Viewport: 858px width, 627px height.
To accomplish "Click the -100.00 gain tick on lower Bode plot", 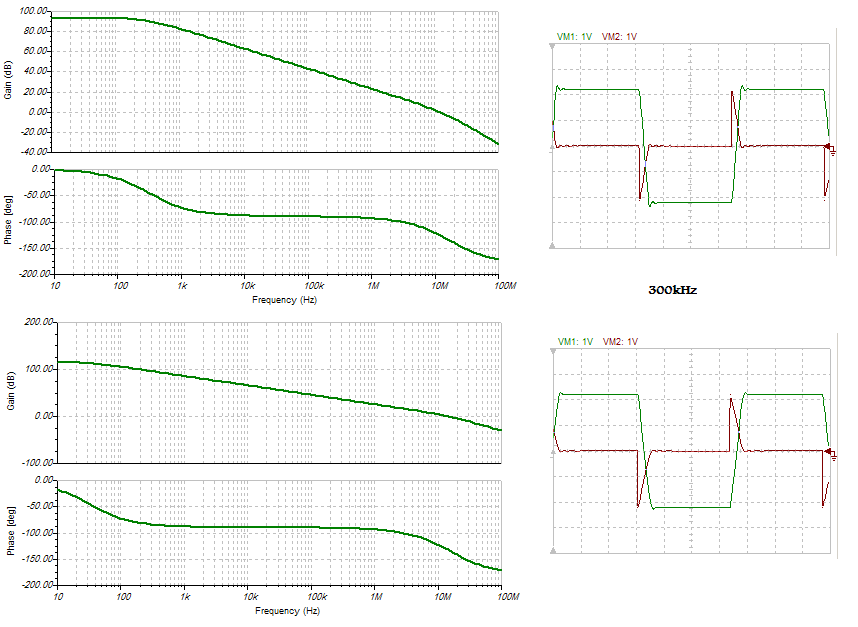I will click(37, 463).
